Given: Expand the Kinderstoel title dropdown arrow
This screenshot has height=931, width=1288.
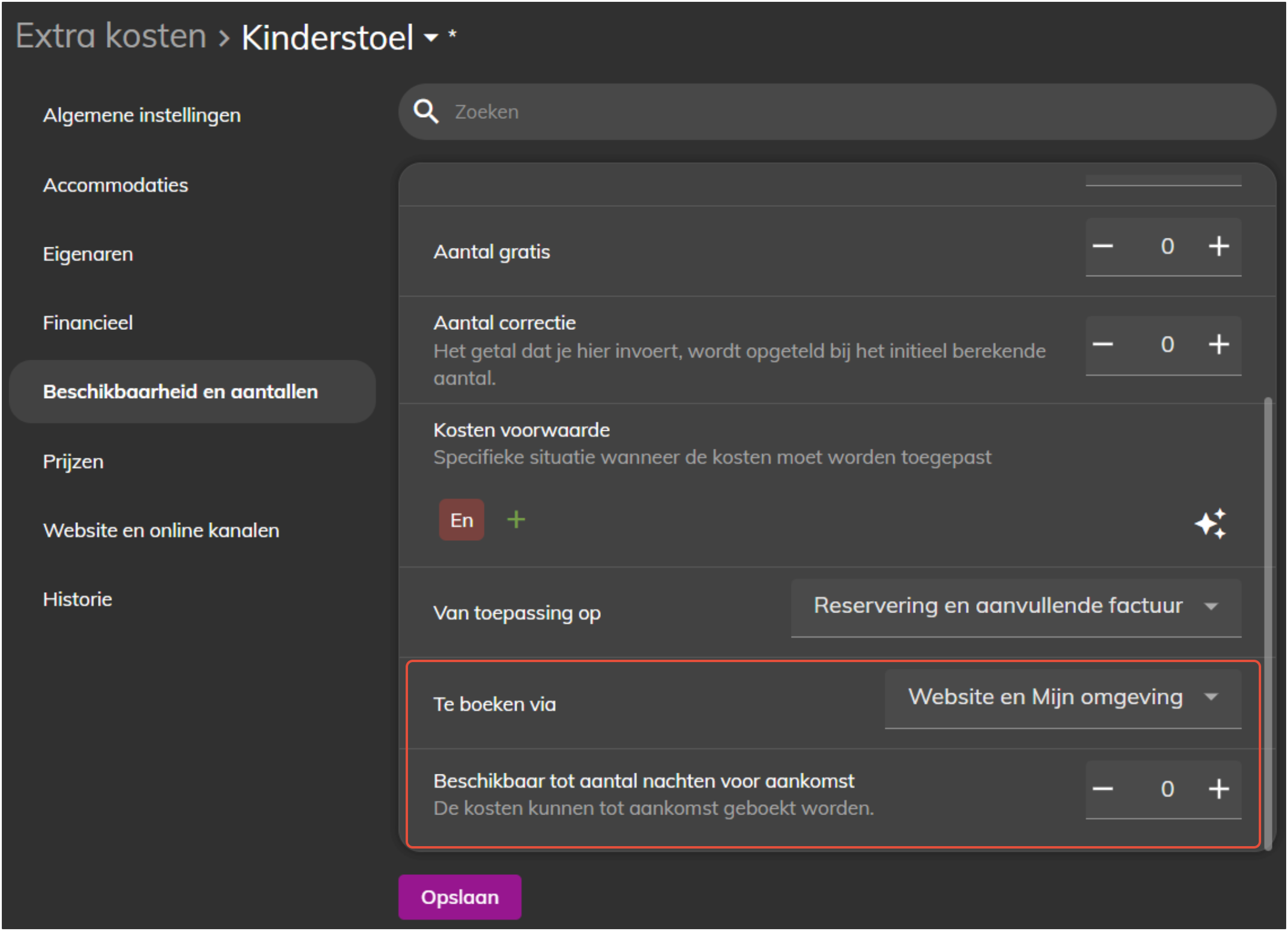Looking at the screenshot, I should coord(431,38).
